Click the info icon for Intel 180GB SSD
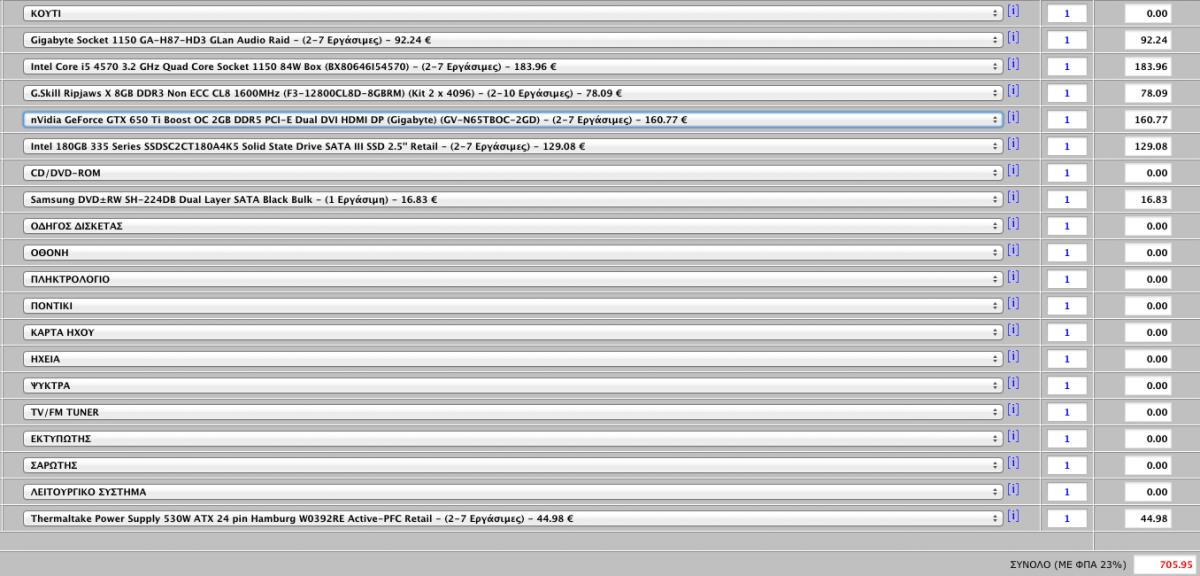The width and height of the screenshot is (1200, 576). click(x=1013, y=144)
